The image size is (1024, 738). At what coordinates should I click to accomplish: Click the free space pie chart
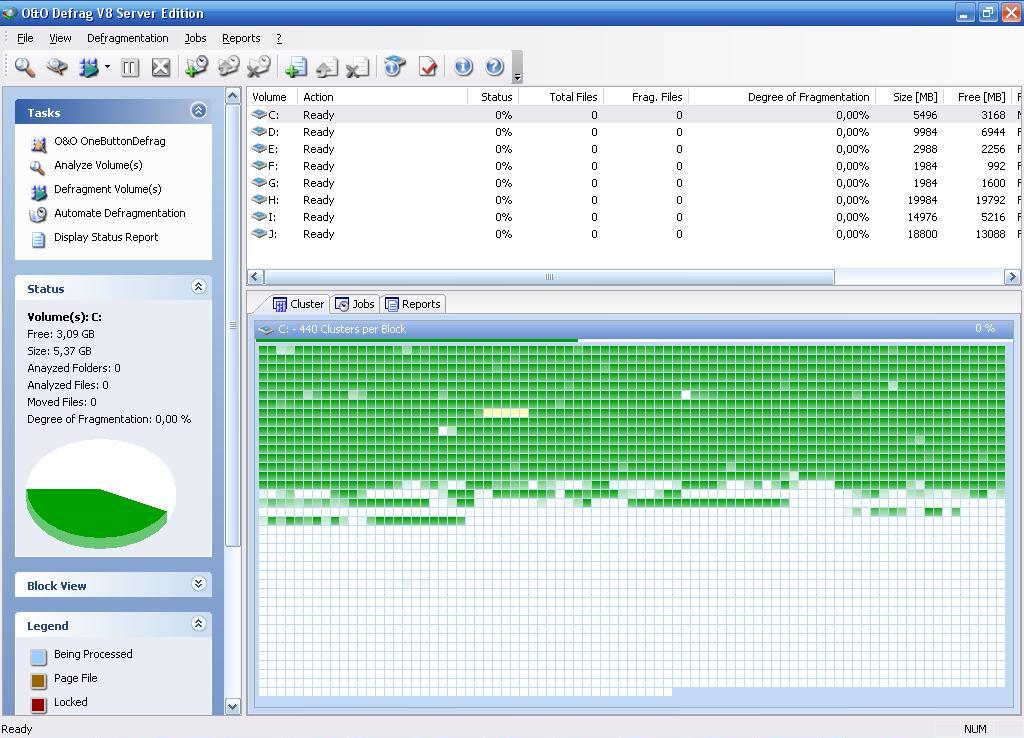[101, 493]
